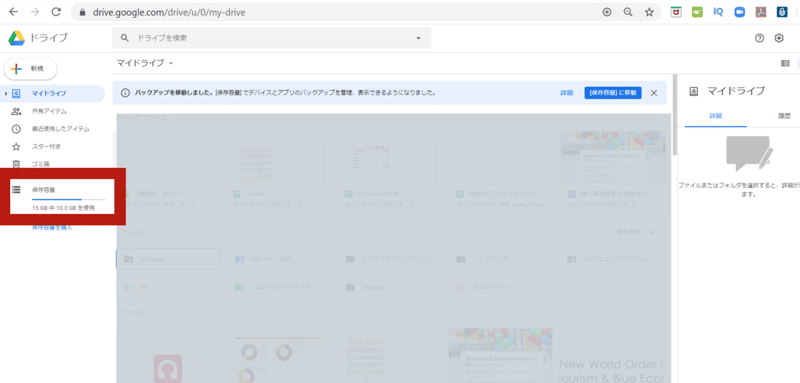Open the green extension icon
Image resolution: width=800 pixels, height=383 pixels.
697,12
